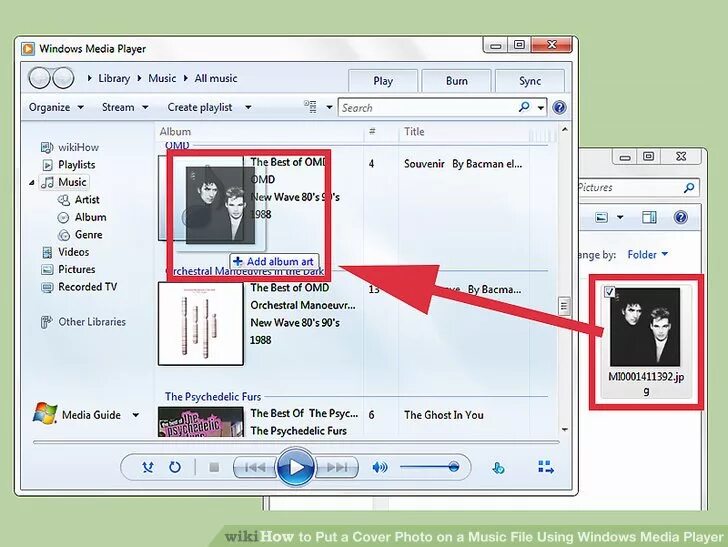Image resolution: width=728 pixels, height=547 pixels.
Task: Turn repeat on
Action: (175, 467)
